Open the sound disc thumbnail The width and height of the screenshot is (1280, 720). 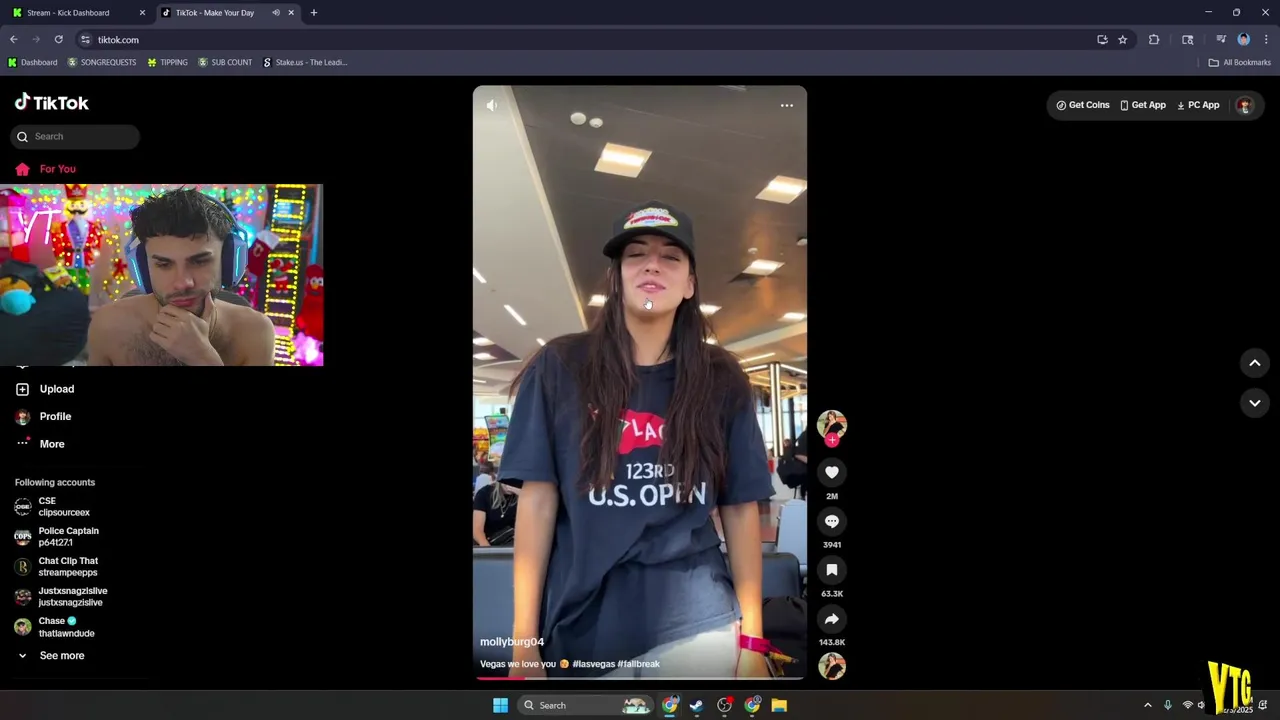pyautogui.click(x=832, y=666)
